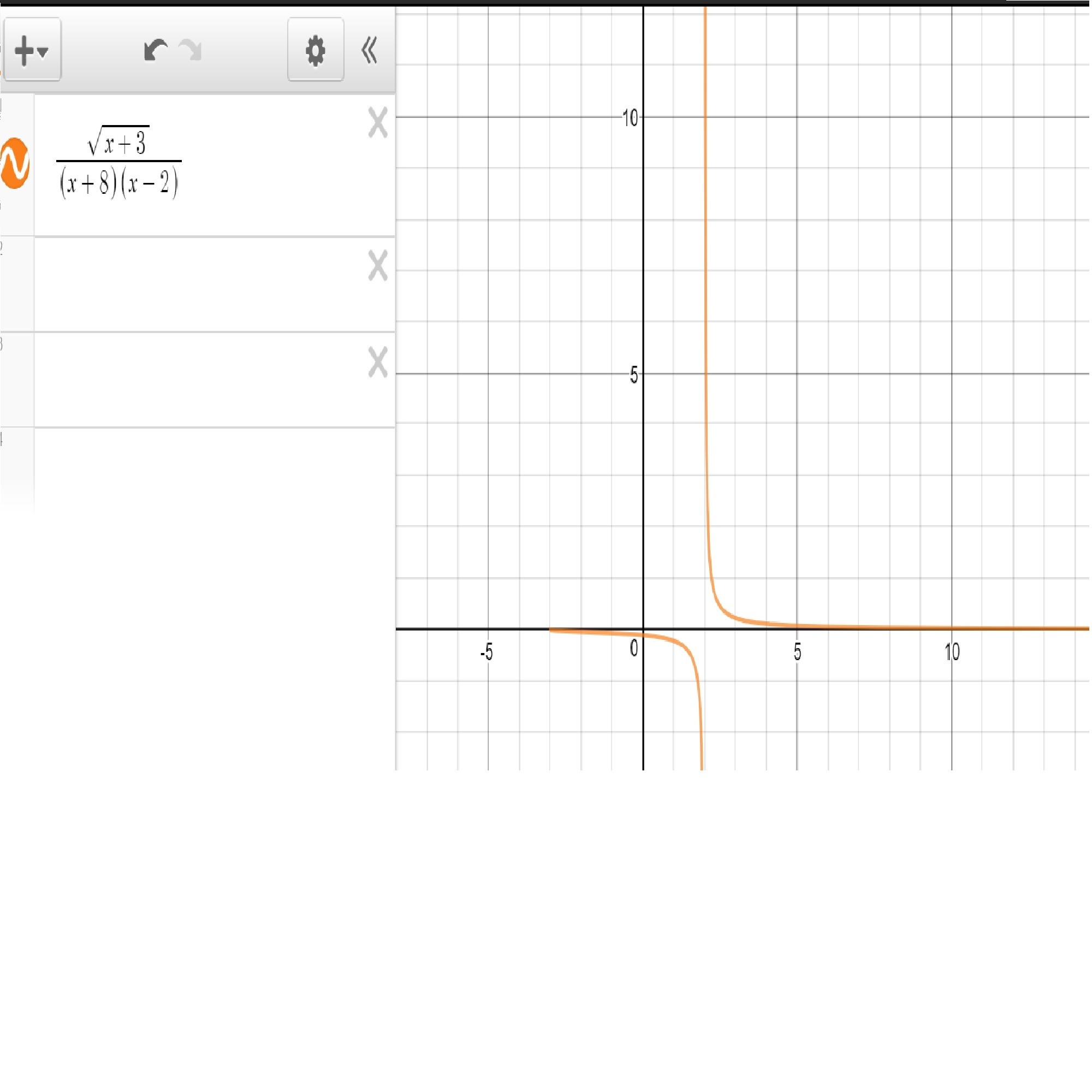Focus the third expression row
The width and height of the screenshot is (1092, 1092).
pyautogui.click(x=198, y=380)
